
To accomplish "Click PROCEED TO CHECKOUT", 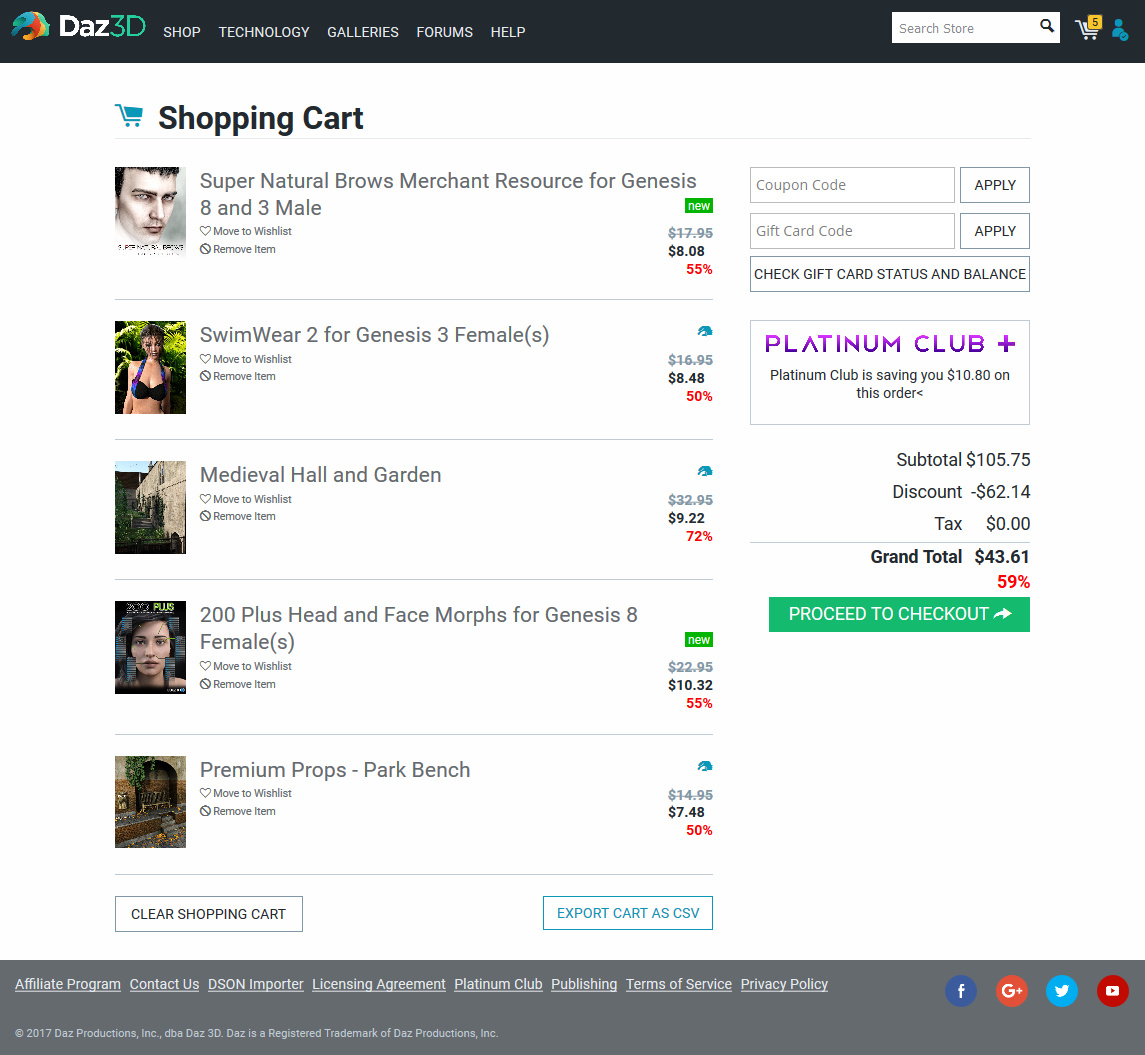I will click(x=898, y=614).
